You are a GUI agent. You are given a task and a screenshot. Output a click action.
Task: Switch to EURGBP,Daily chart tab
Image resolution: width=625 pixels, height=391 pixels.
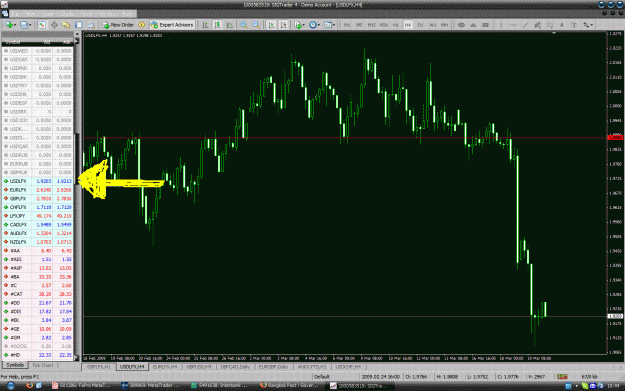pyautogui.click(x=273, y=366)
